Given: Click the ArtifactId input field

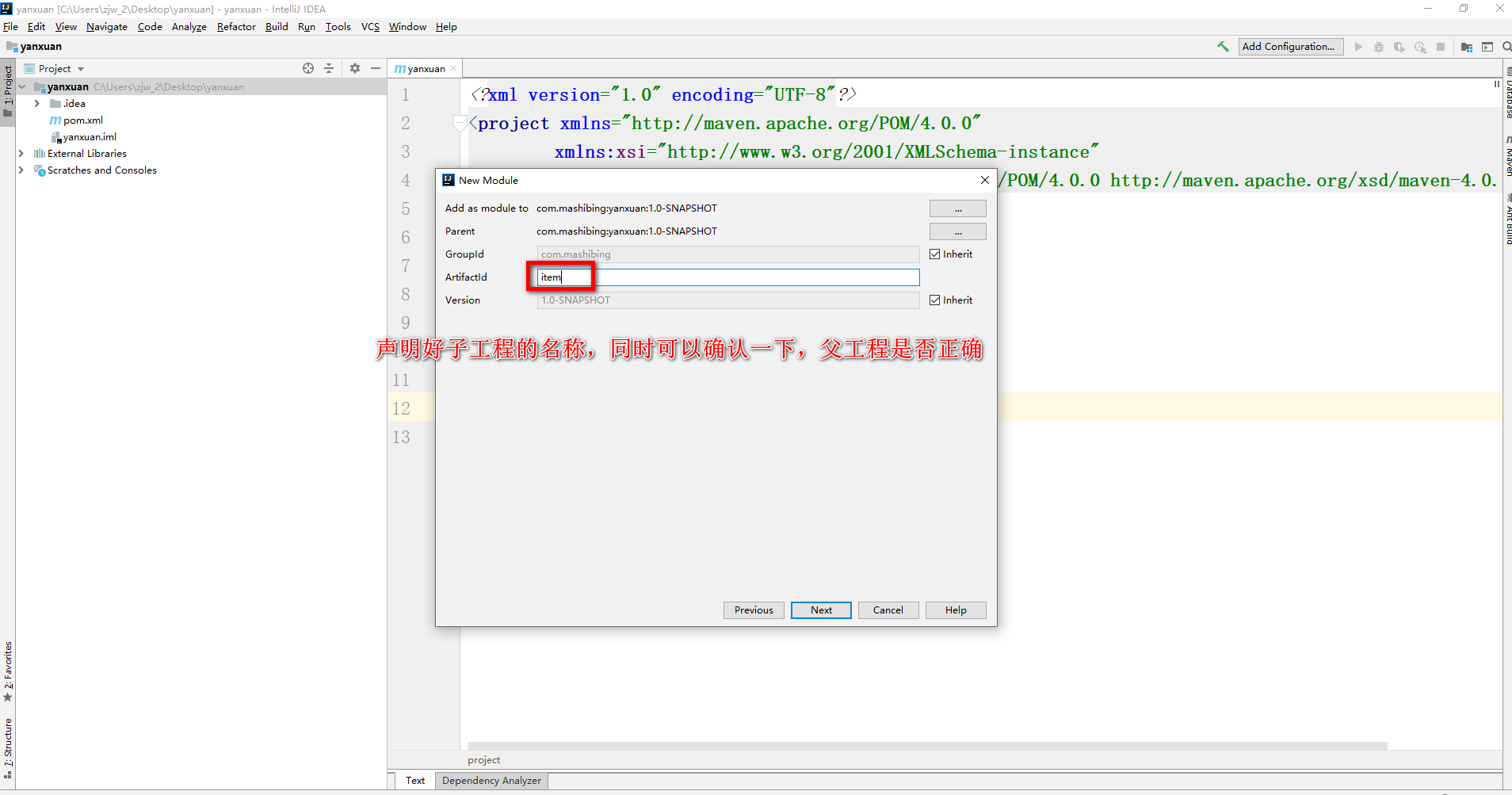Looking at the screenshot, I should point(727,277).
